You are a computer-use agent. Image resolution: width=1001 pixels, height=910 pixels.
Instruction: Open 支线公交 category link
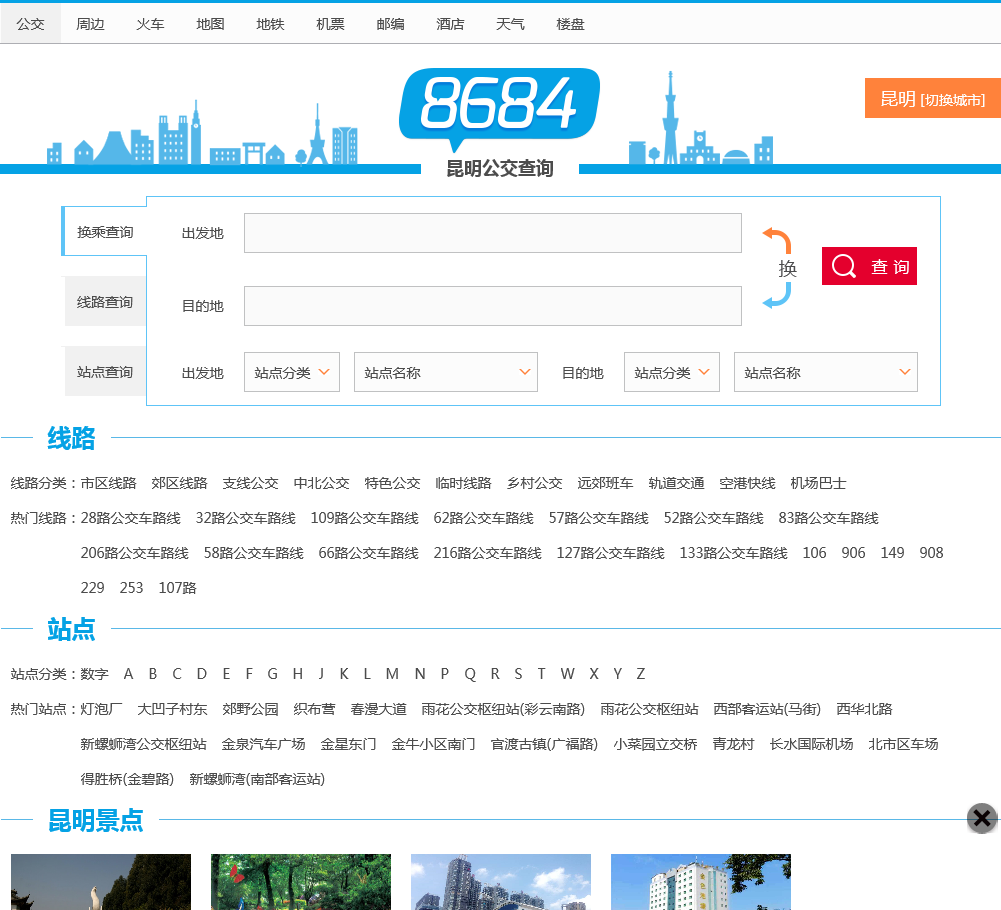click(x=250, y=483)
